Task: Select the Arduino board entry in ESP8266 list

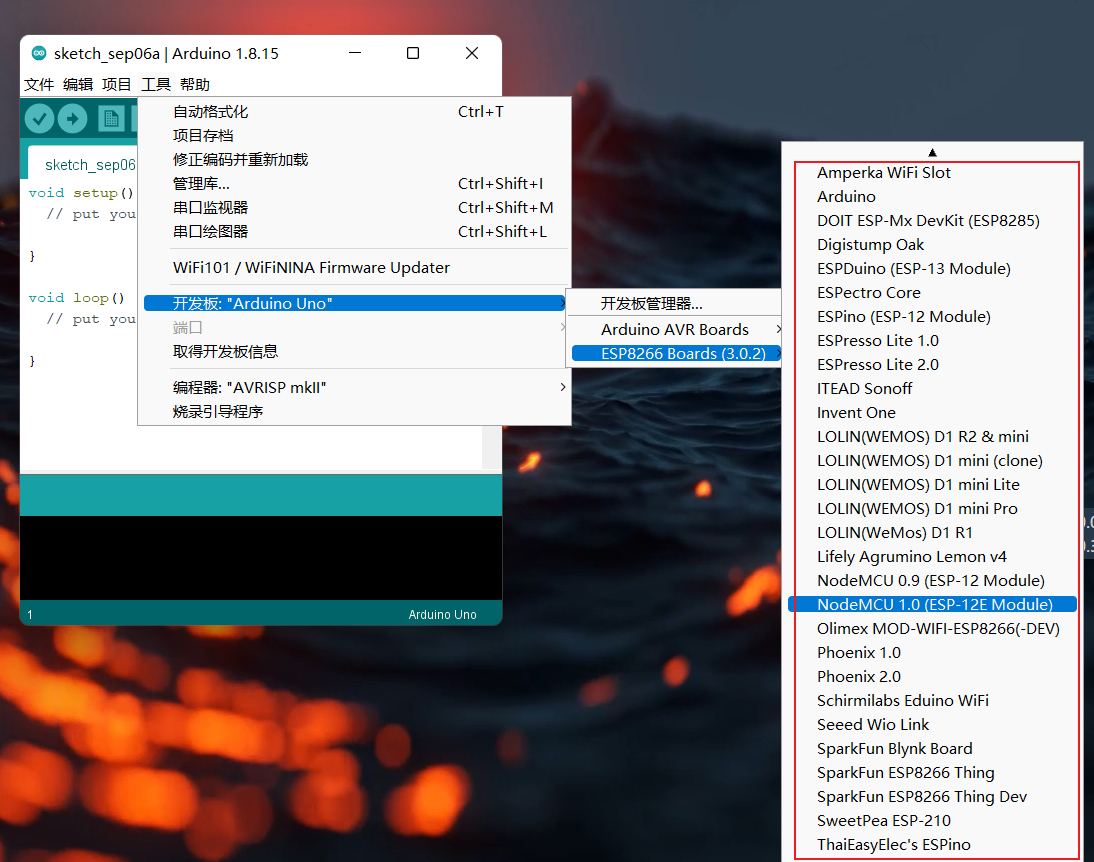Action: point(932,197)
